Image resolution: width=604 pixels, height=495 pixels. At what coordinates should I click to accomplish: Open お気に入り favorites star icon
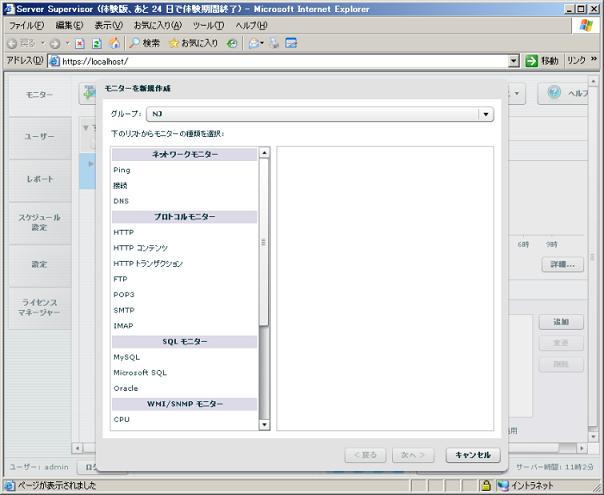[x=174, y=43]
